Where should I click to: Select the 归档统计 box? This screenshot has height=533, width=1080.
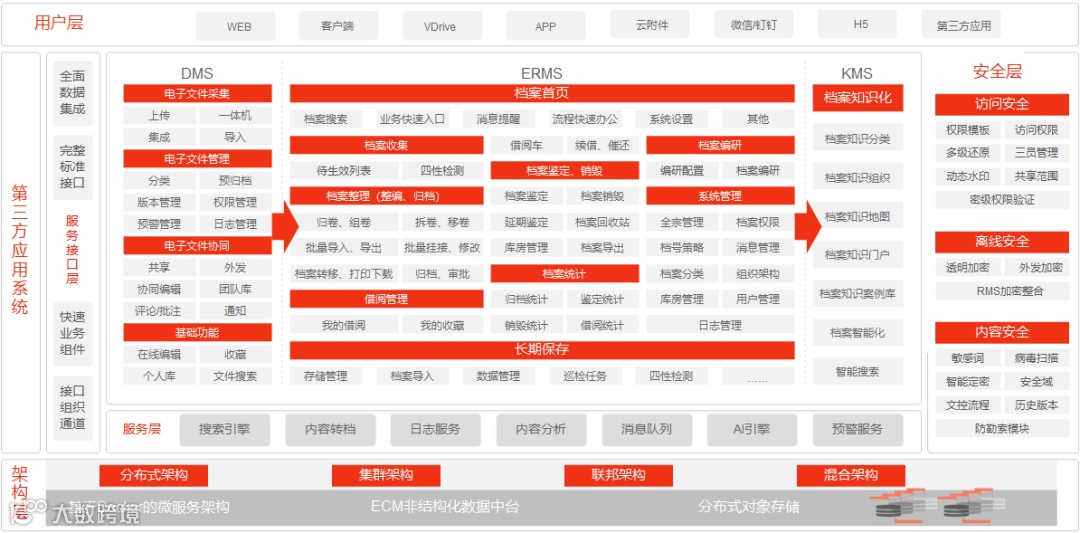pyautogui.click(x=527, y=300)
